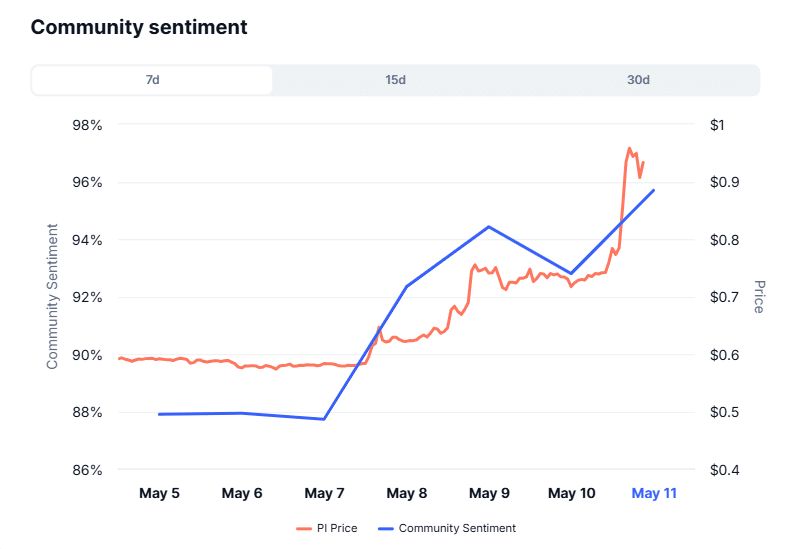Click the May 10 axis label
803x549 pixels.
coord(572,493)
